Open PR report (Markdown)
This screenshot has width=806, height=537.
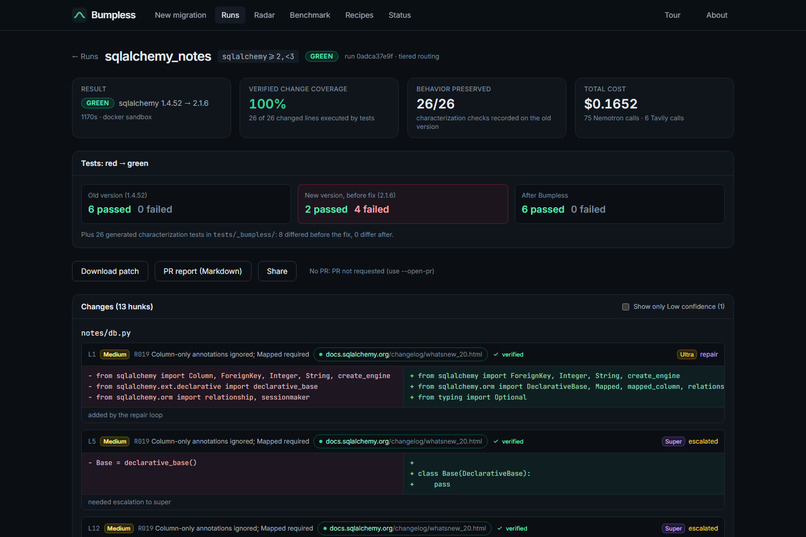point(203,271)
